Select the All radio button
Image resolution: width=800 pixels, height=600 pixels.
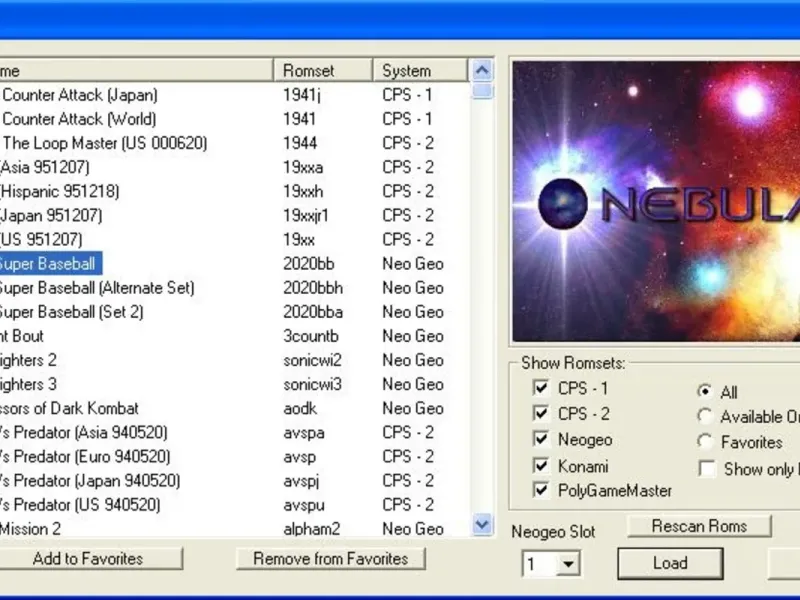point(705,391)
